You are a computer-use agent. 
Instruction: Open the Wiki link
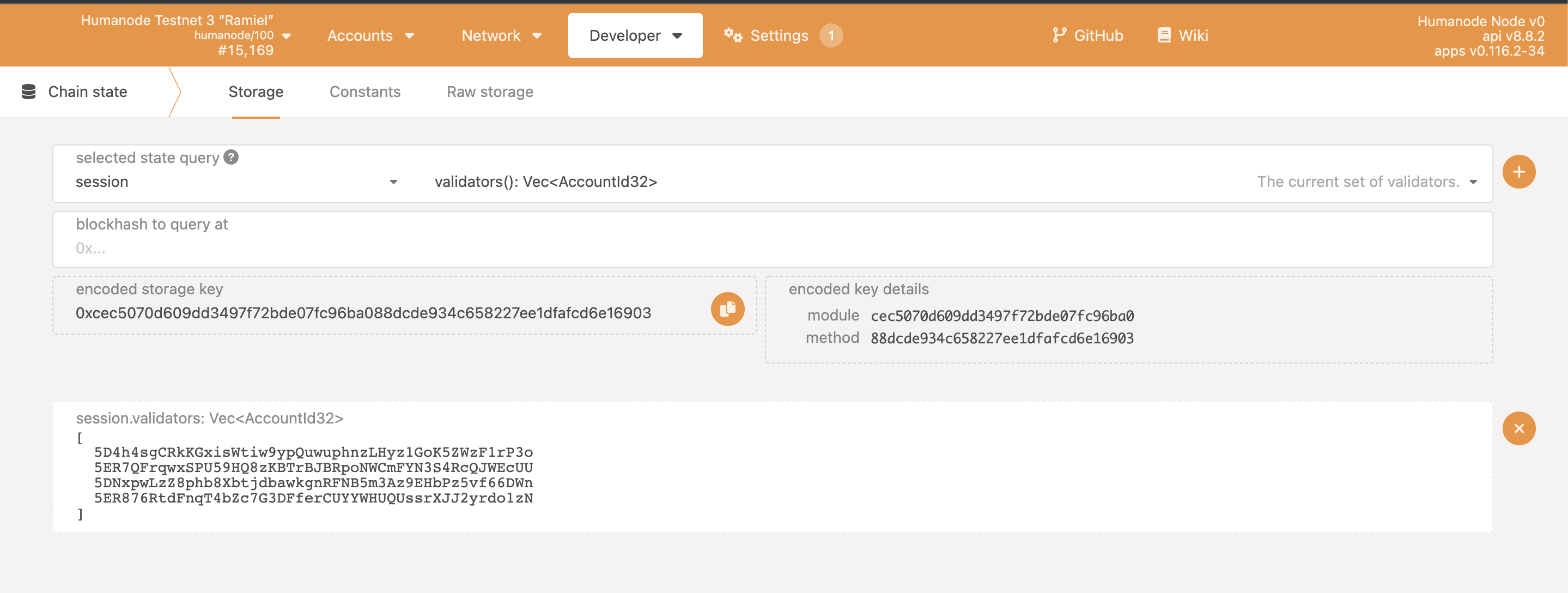click(x=1183, y=35)
